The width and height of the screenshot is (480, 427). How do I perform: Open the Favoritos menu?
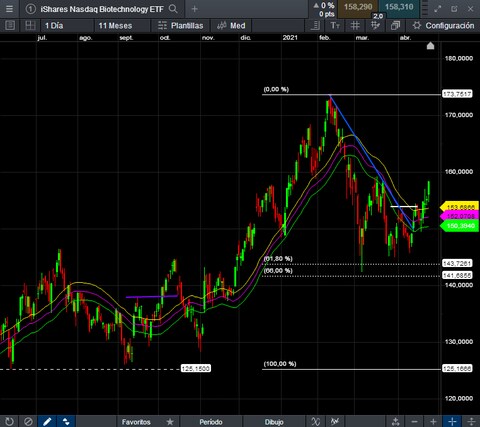pos(136,422)
